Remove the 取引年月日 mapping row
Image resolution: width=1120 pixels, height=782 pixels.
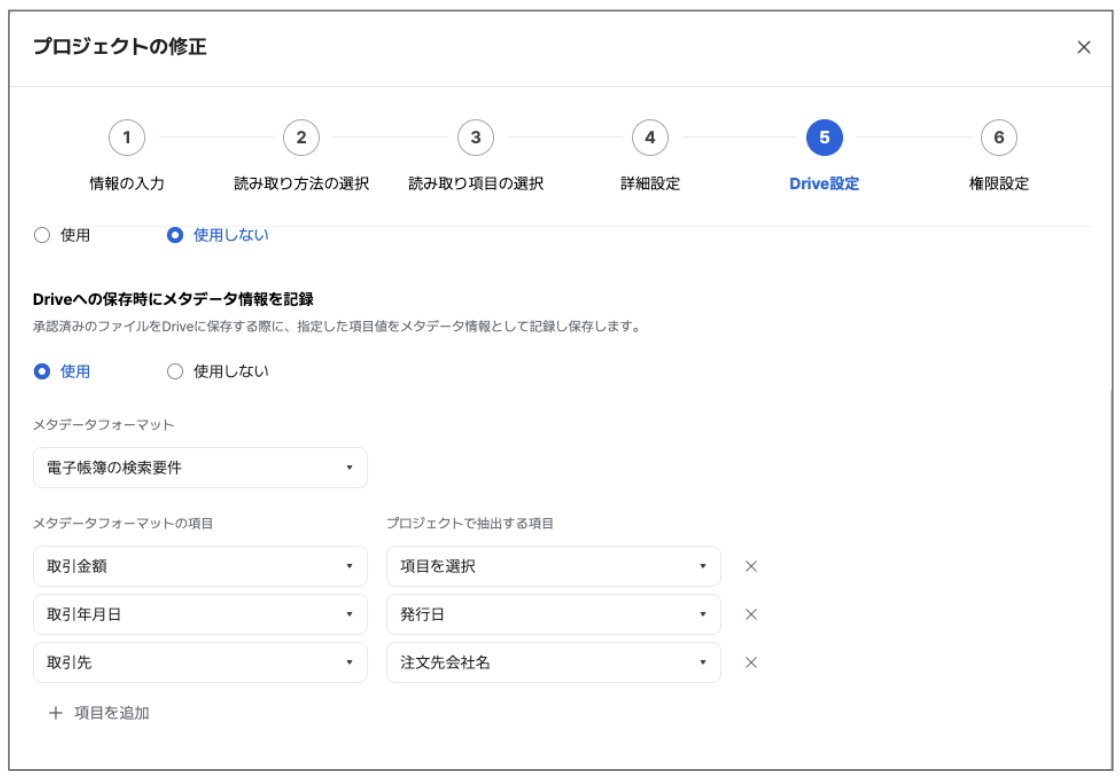pyautogui.click(x=751, y=614)
